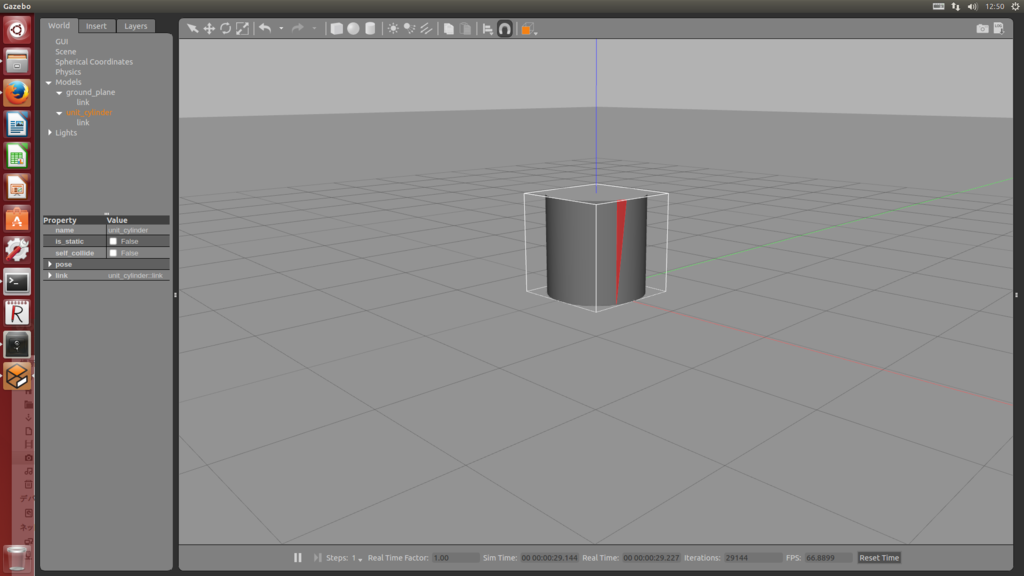Toggle the self_collide checkbox
Viewport: 1024px width, 576px height.
point(113,253)
